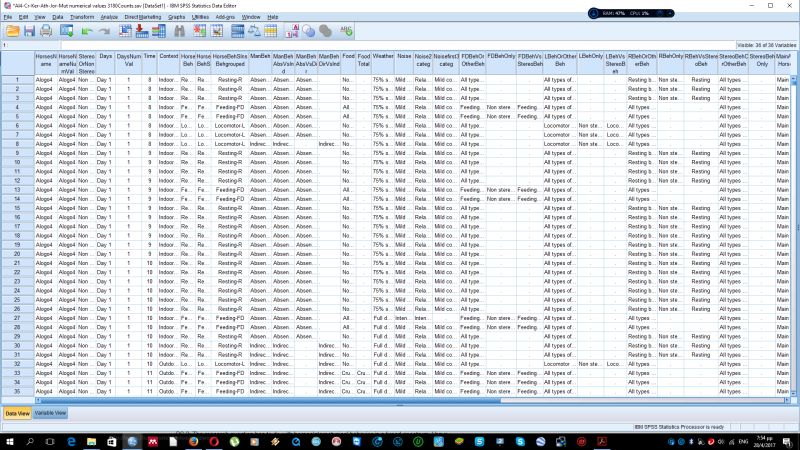
Task: Select the Data View tab
Action: pos(17,413)
